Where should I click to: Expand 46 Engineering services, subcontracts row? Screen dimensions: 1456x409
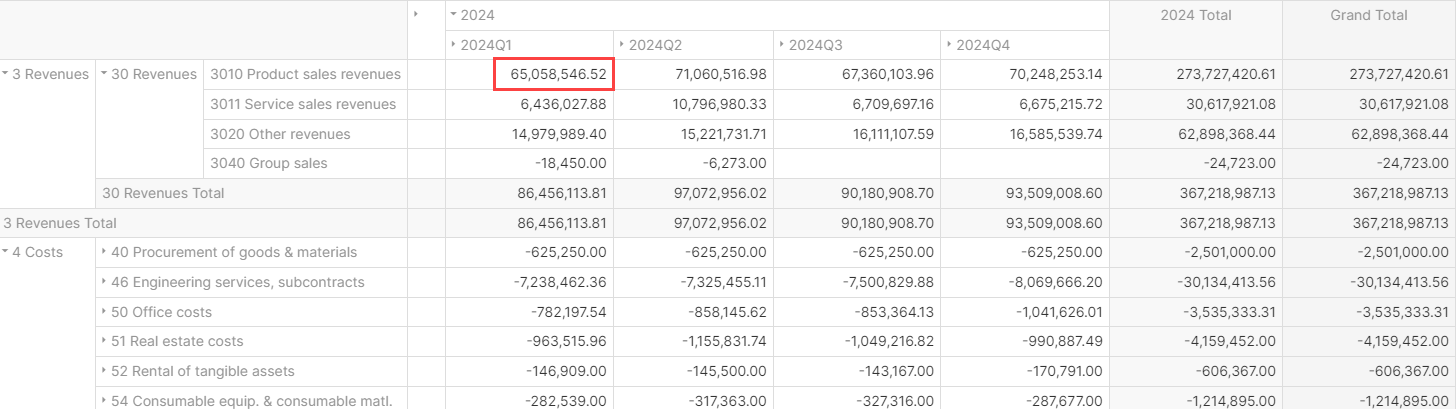coord(104,282)
